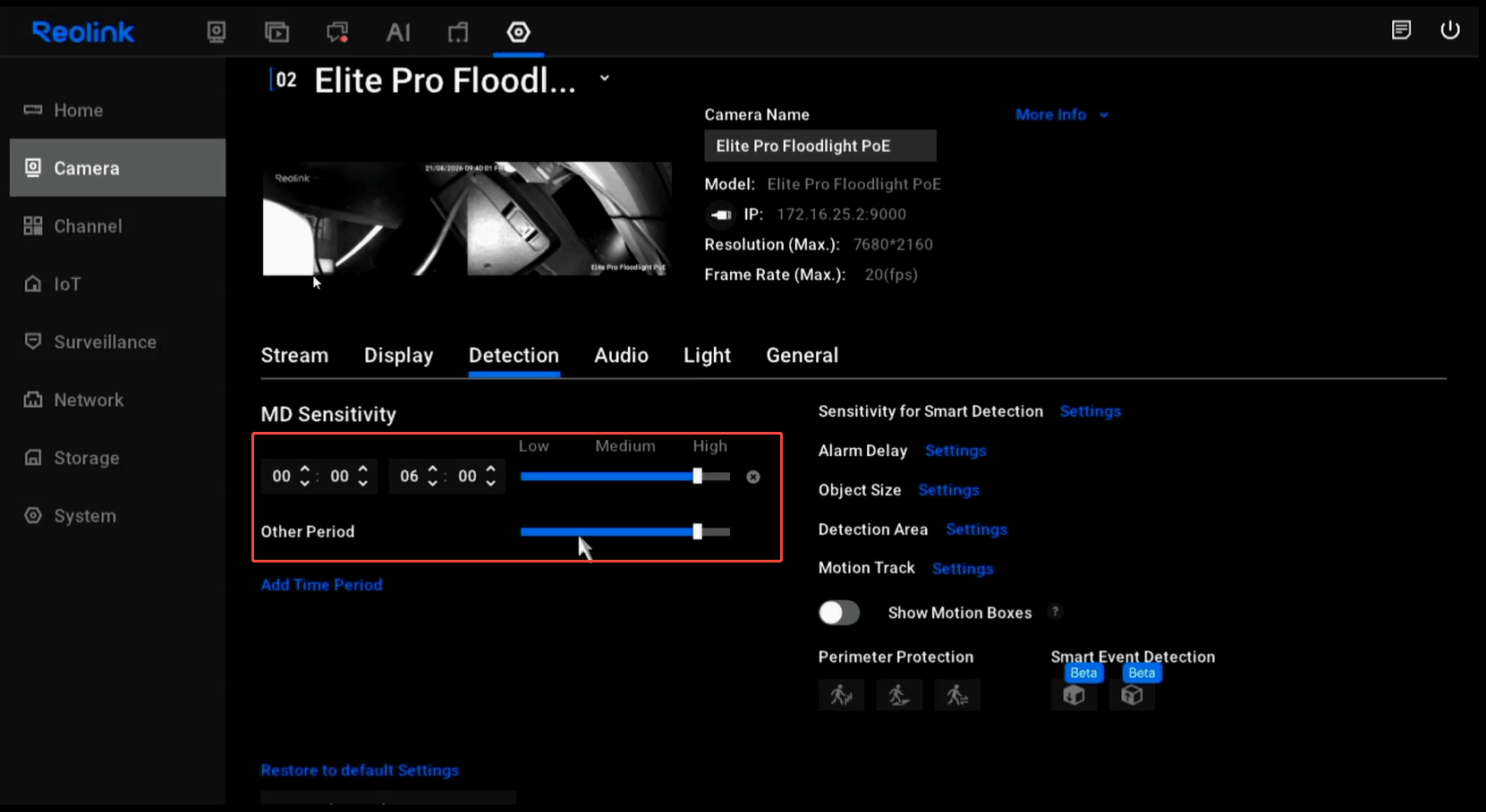1486x812 pixels.
Task: Open Motion Track Settings link
Action: pyautogui.click(x=963, y=569)
